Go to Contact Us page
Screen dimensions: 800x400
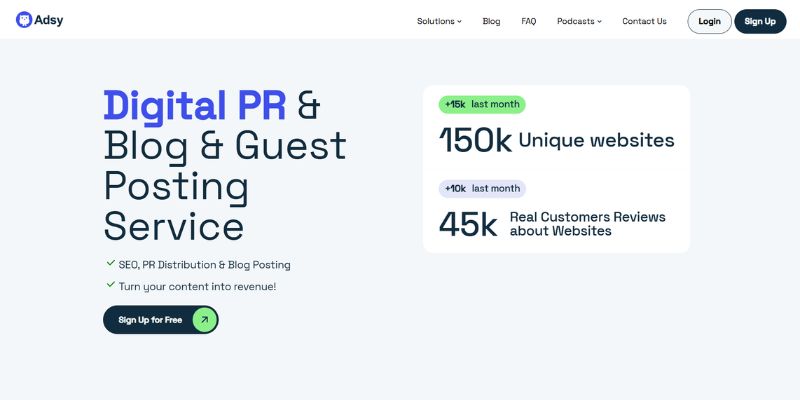[x=644, y=21]
